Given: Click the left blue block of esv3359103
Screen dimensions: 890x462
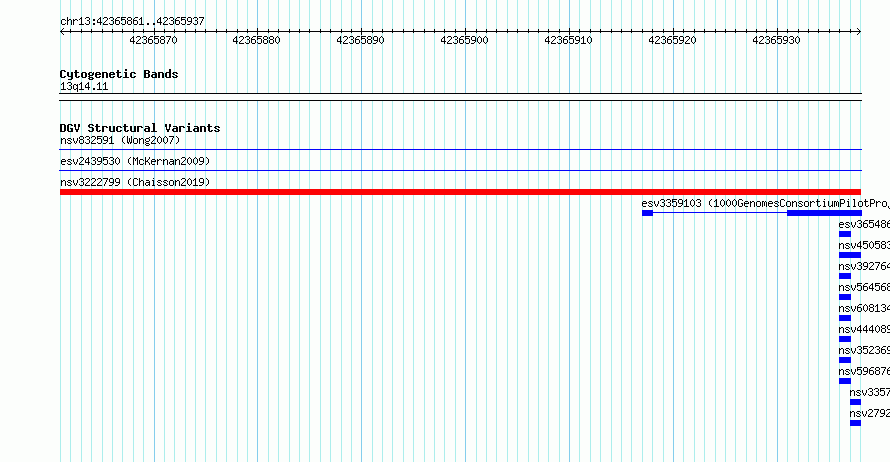Looking at the screenshot, I should (x=647, y=213).
